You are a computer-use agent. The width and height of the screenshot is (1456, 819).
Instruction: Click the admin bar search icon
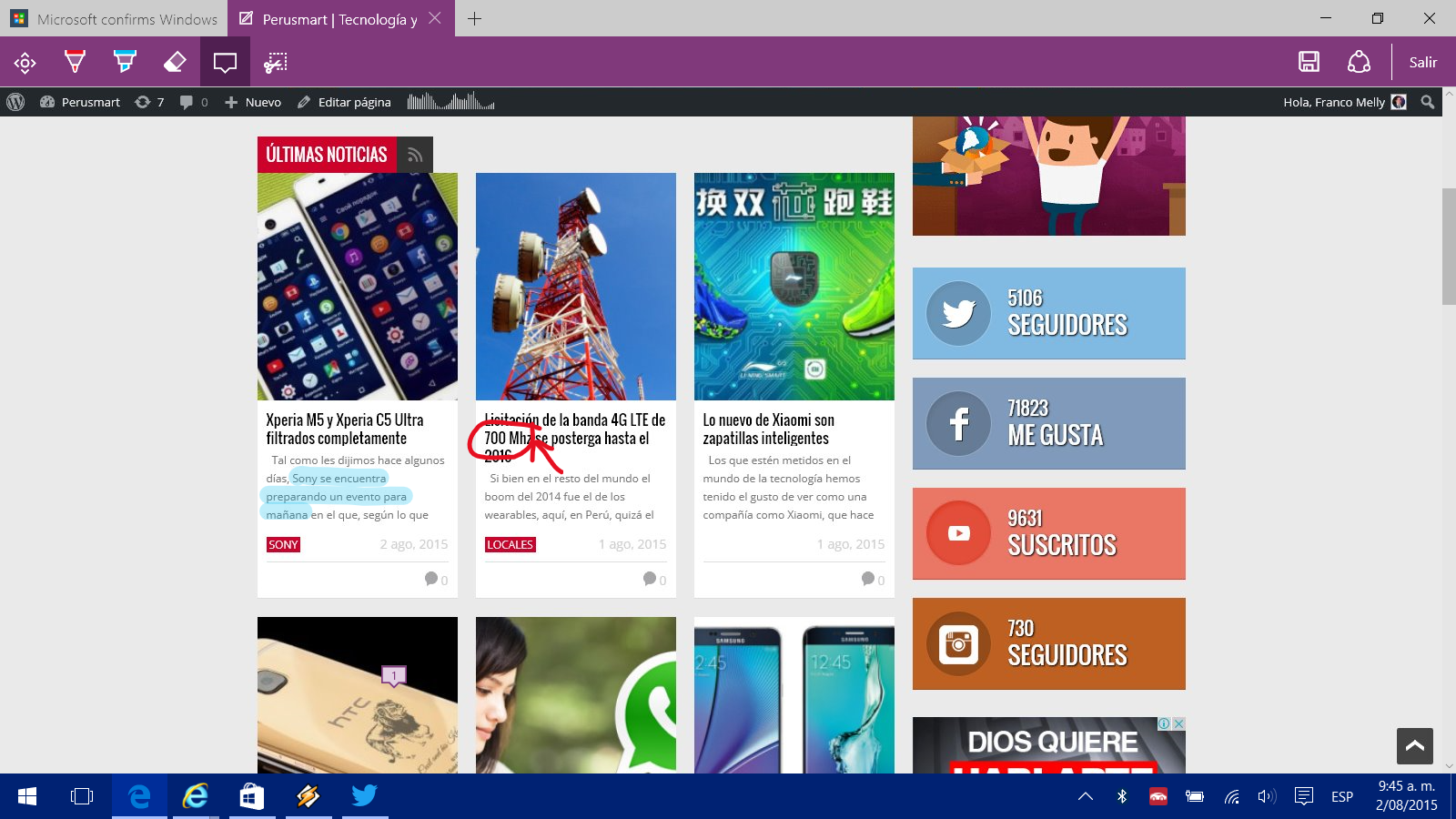pos(1428,102)
